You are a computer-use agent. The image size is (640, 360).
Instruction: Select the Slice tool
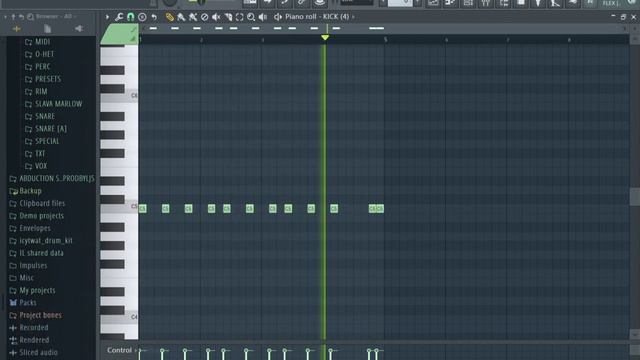(228, 17)
